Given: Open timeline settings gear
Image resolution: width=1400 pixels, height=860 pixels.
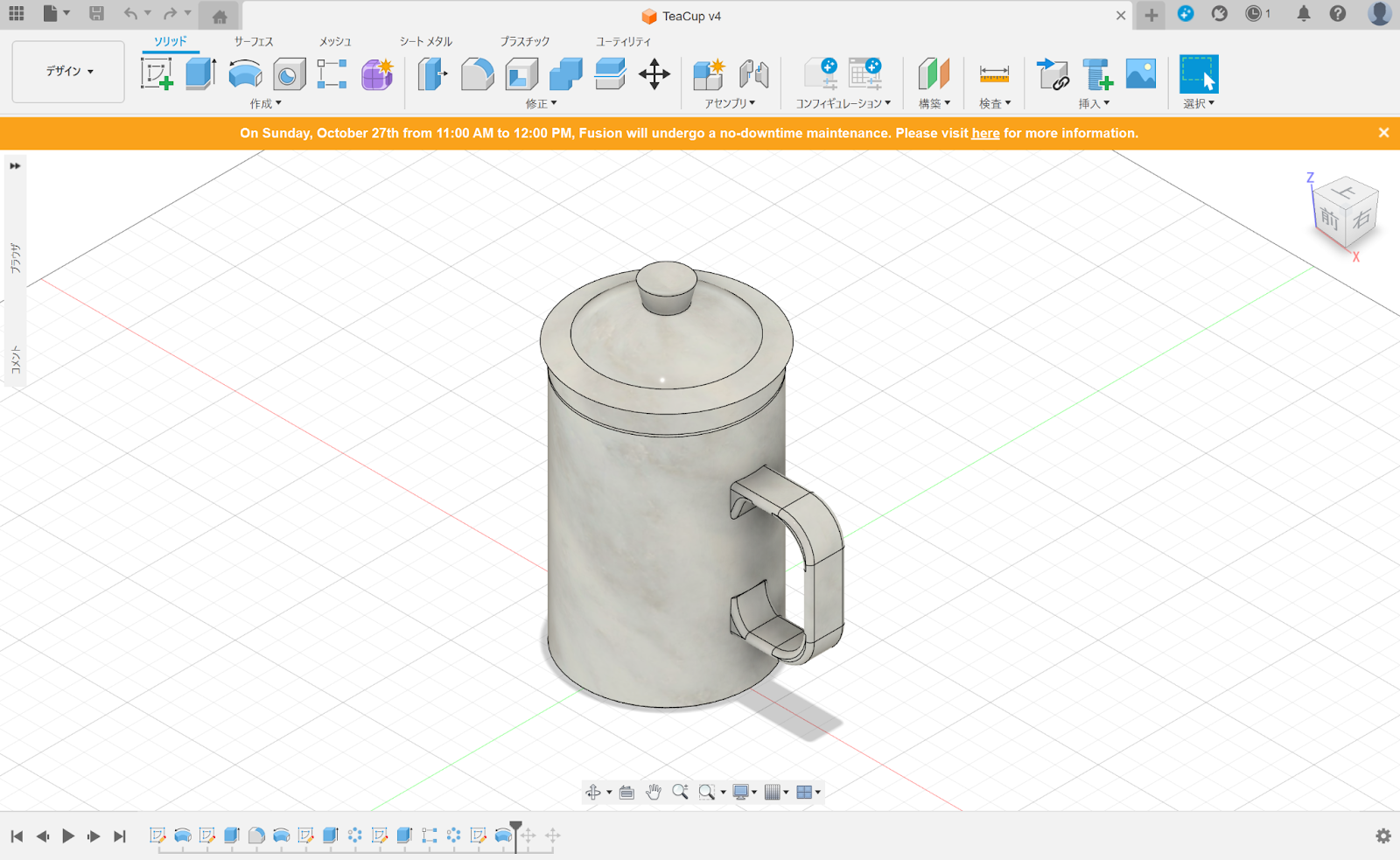Looking at the screenshot, I should tap(1383, 836).
